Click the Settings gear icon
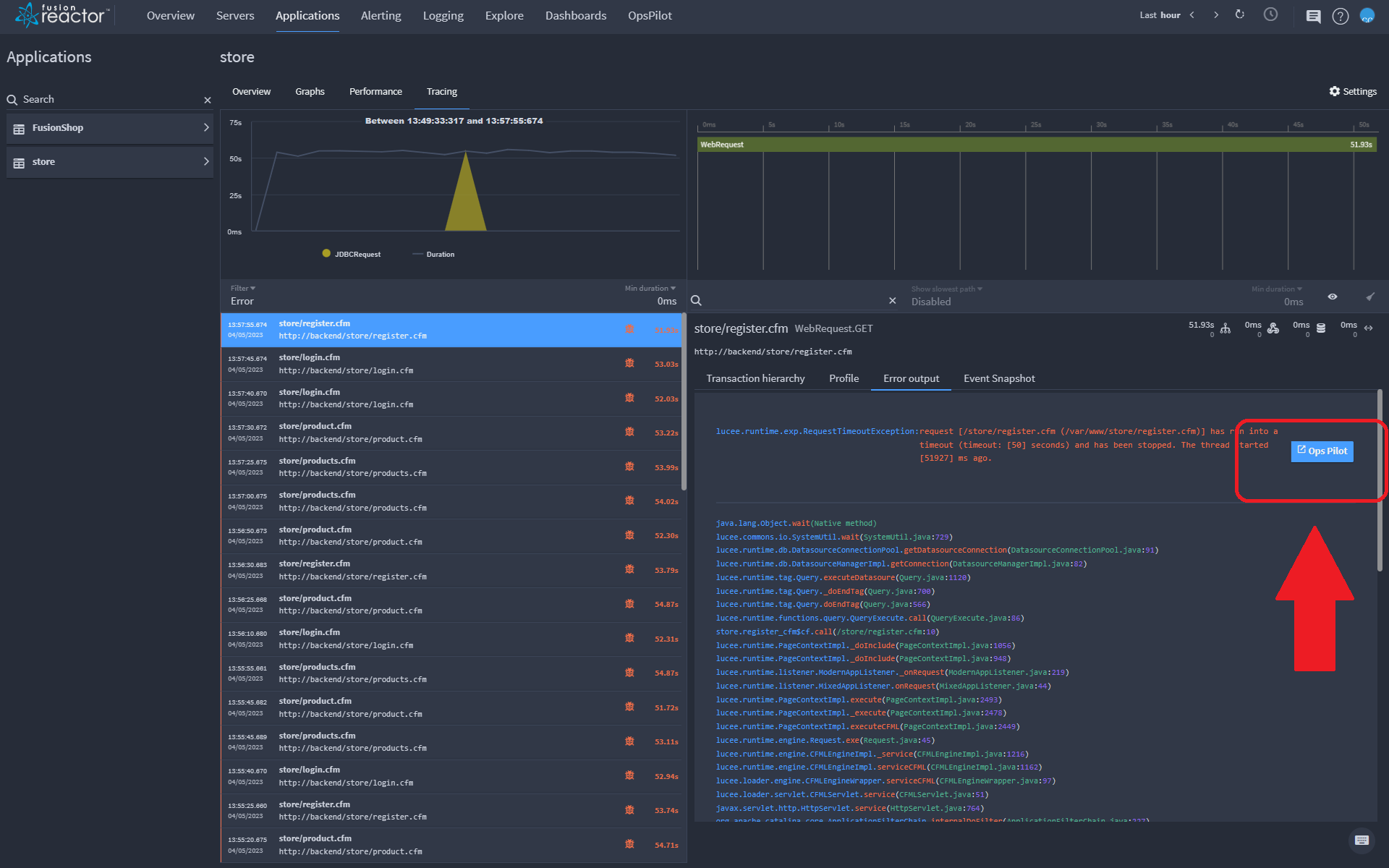This screenshot has width=1389, height=868. tap(1335, 91)
